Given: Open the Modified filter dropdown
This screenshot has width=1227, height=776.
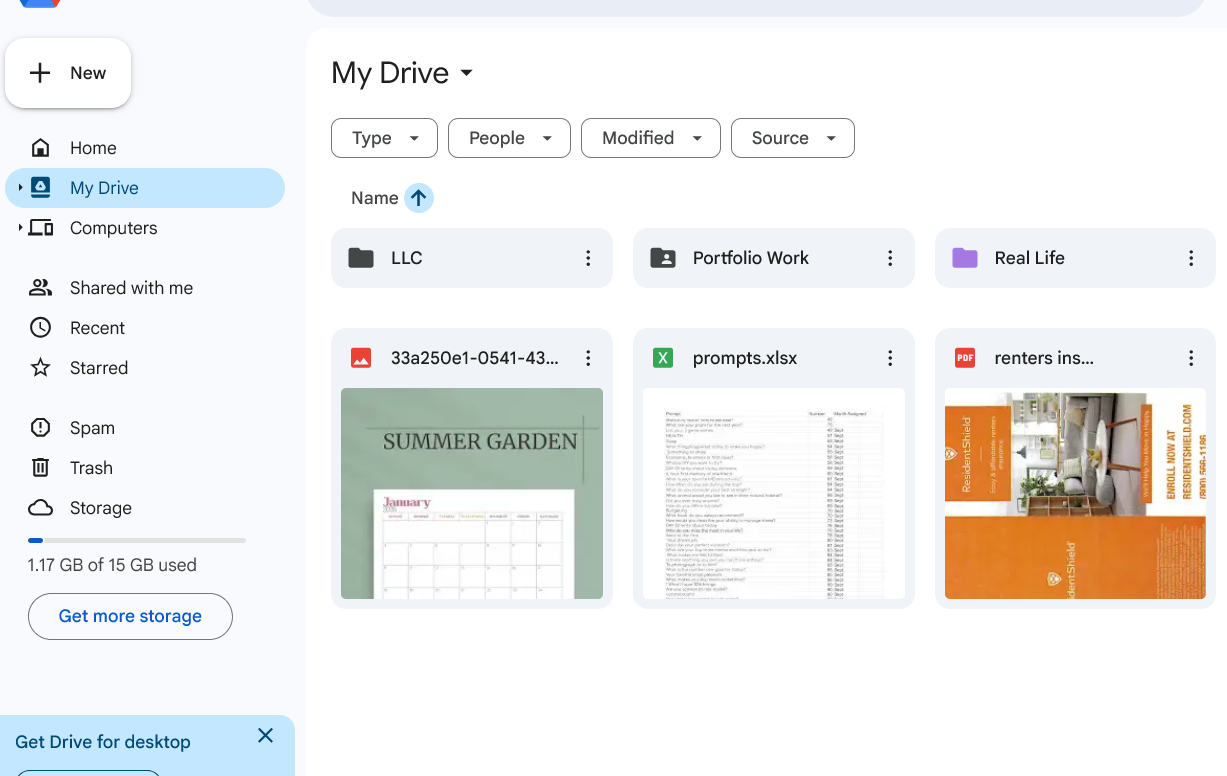Looking at the screenshot, I should point(650,138).
